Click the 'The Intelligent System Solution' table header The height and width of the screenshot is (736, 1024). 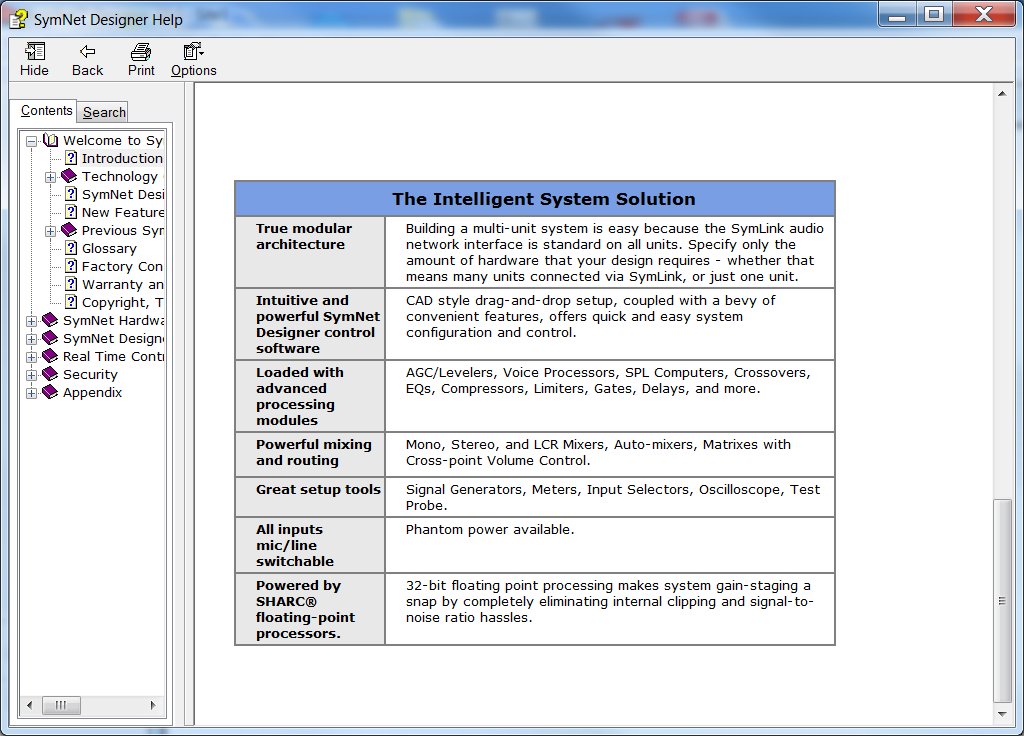535,199
